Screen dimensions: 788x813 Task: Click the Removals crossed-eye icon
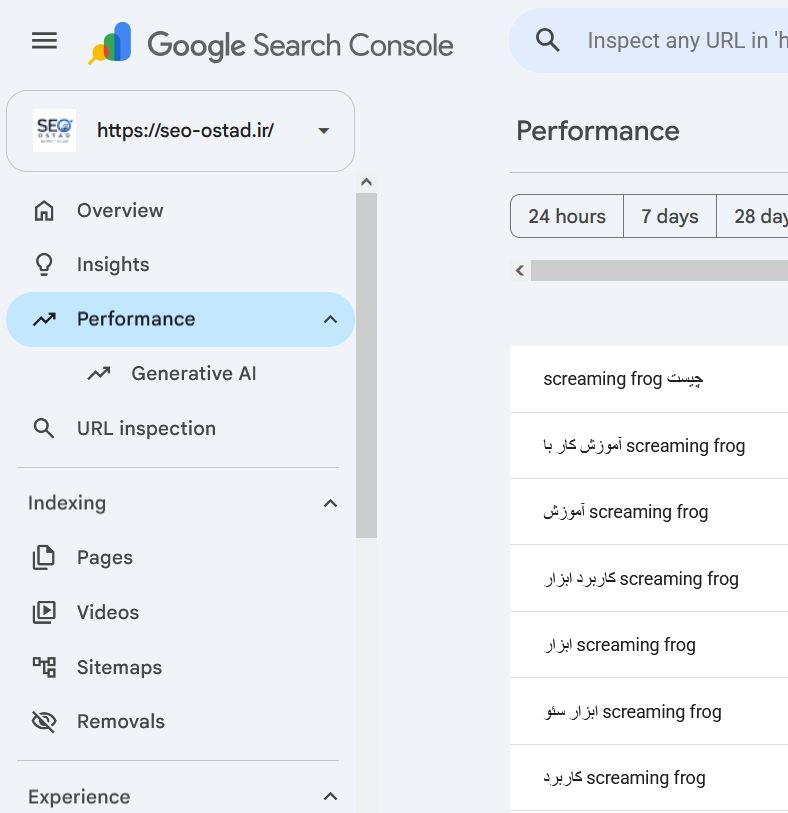click(44, 721)
